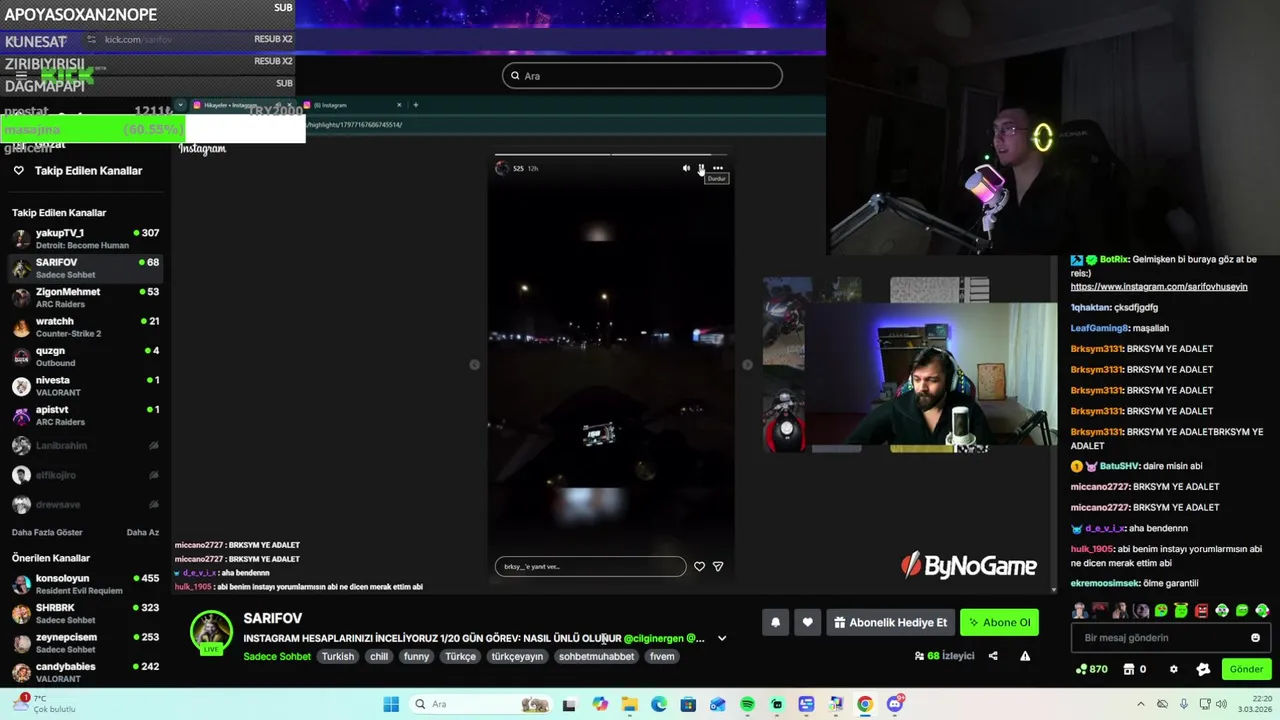Click Daha Az link
Viewport: 1280px width, 720px height.
click(143, 532)
